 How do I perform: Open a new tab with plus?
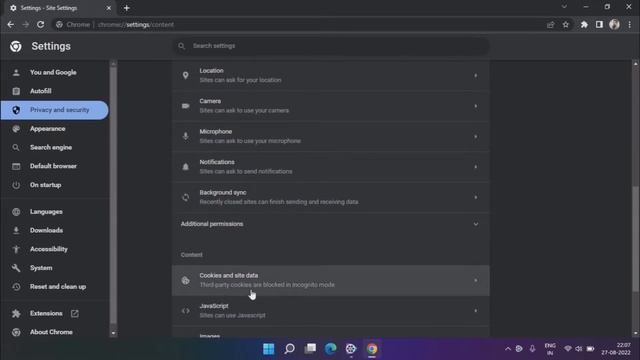[127, 8]
